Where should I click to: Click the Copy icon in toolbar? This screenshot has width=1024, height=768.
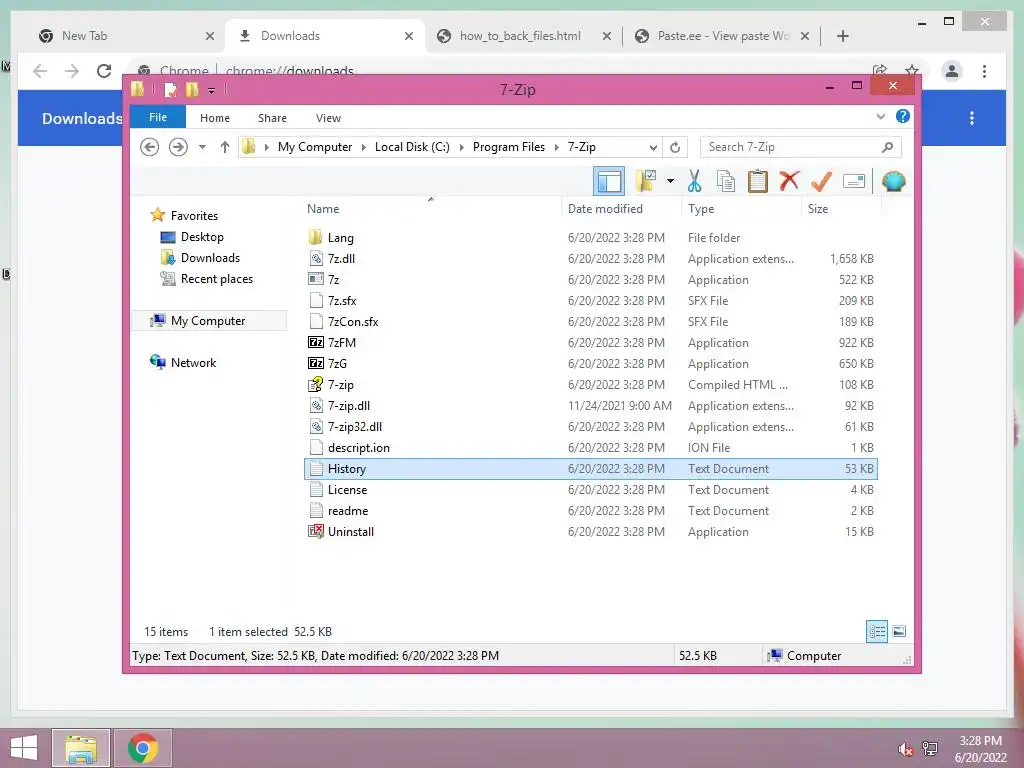click(726, 181)
